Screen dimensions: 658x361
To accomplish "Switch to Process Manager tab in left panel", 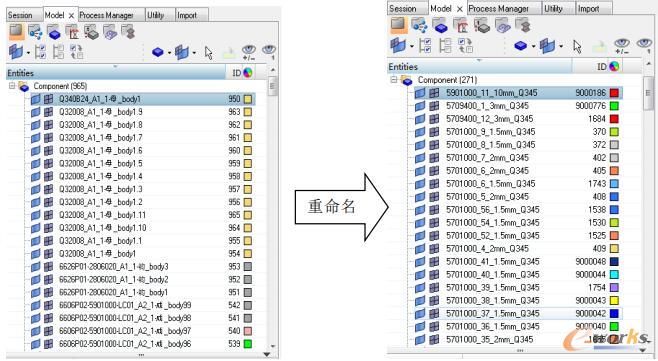I will pos(107,15).
